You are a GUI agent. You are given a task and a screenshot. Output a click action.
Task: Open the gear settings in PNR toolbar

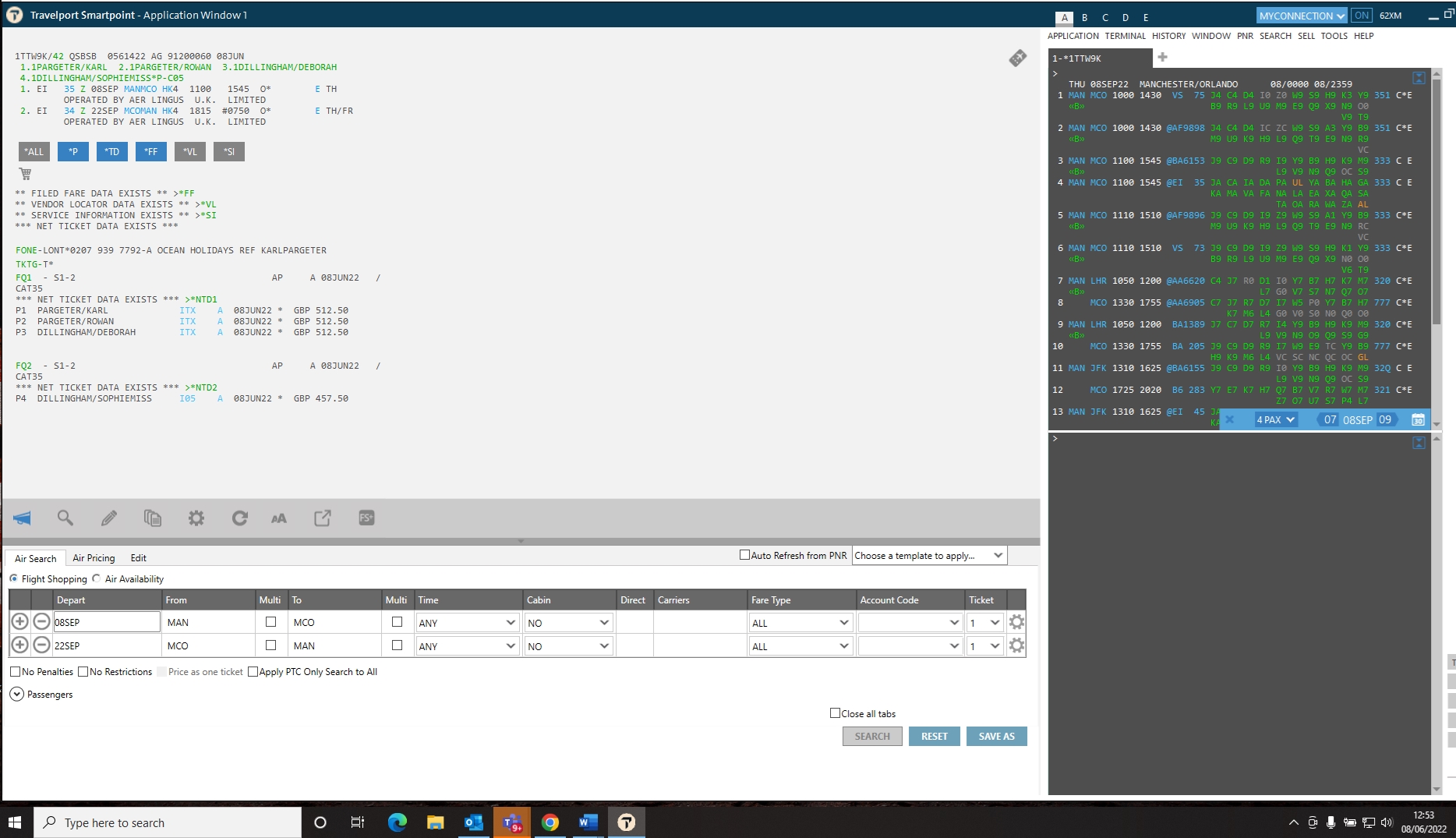(x=196, y=518)
